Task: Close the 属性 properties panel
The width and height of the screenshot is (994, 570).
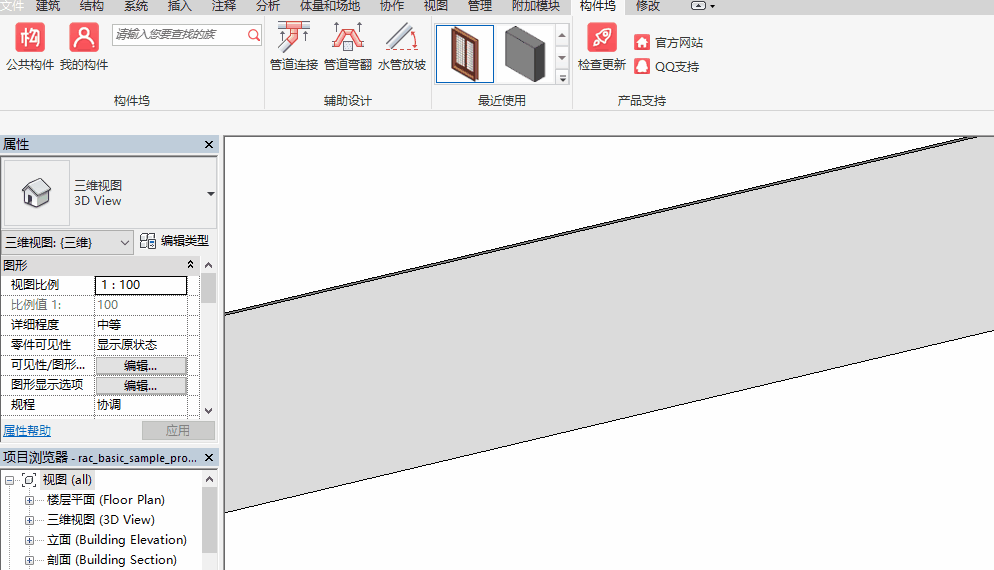Action: [x=209, y=145]
